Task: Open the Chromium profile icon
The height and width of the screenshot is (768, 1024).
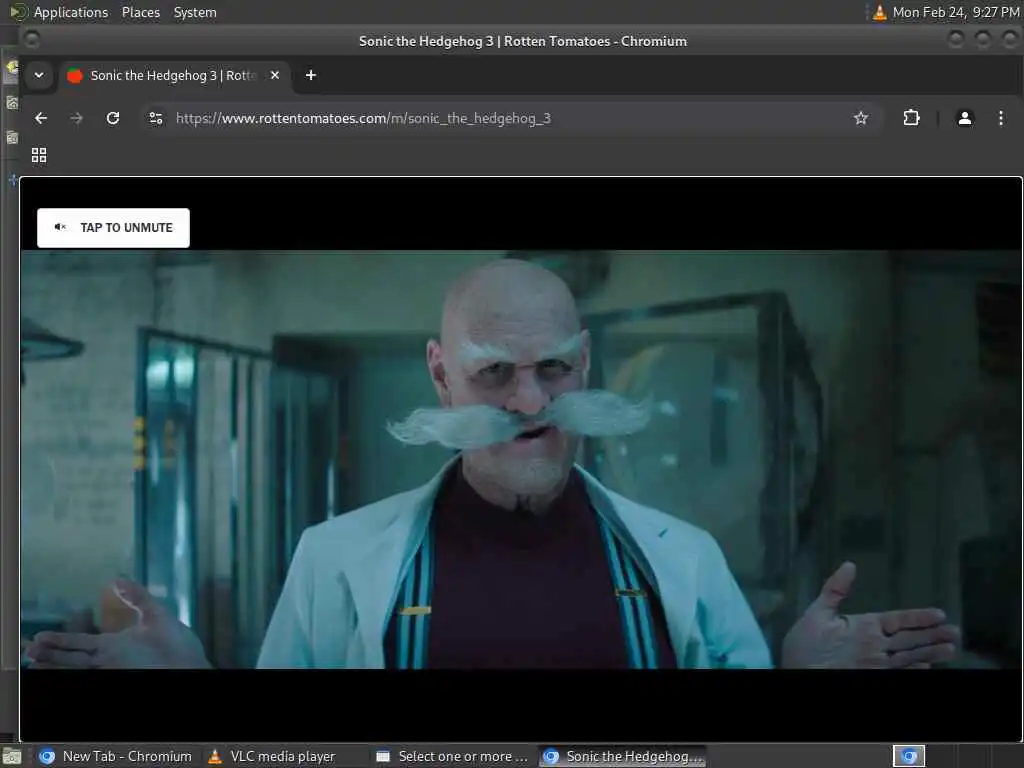Action: pyautogui.click(x=964, y=118)
